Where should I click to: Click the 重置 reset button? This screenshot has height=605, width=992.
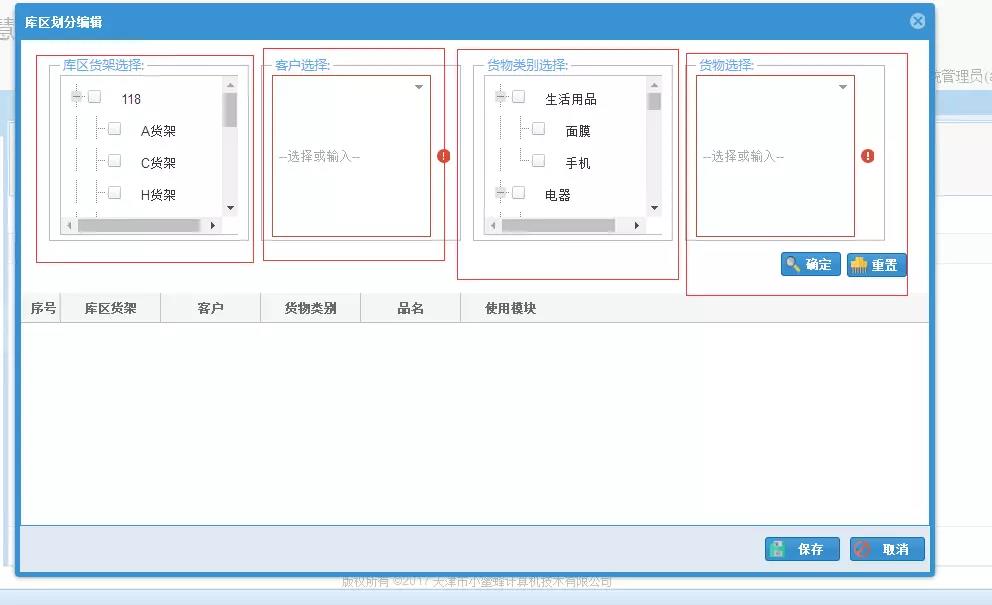tap(876, 264)
